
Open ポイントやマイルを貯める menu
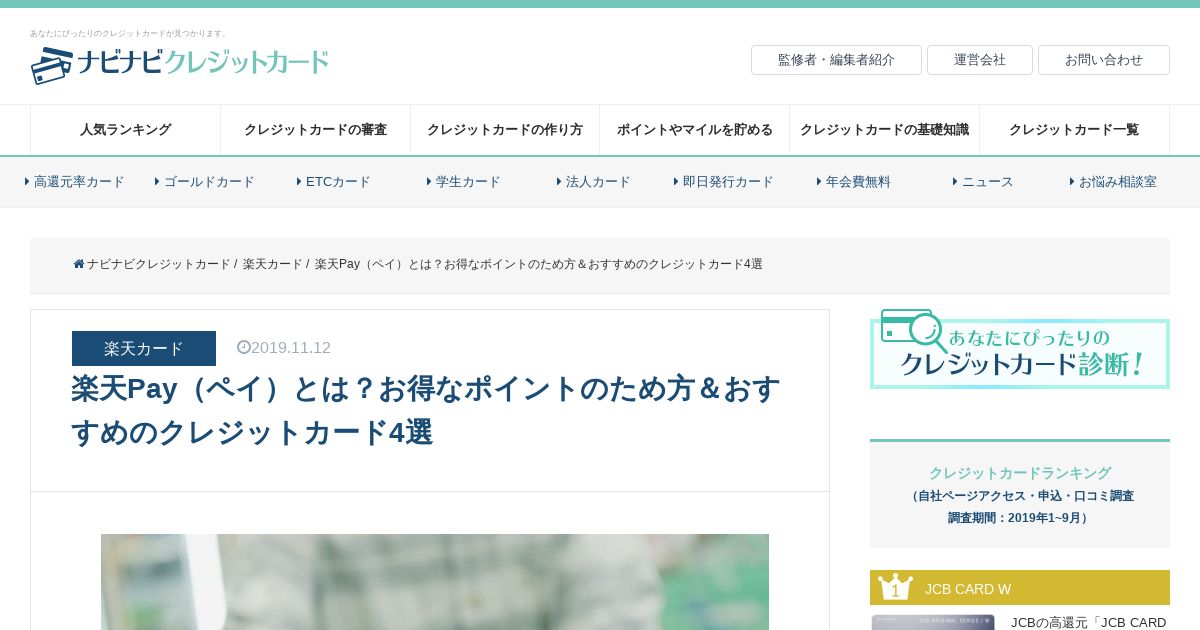coord(695,130)
